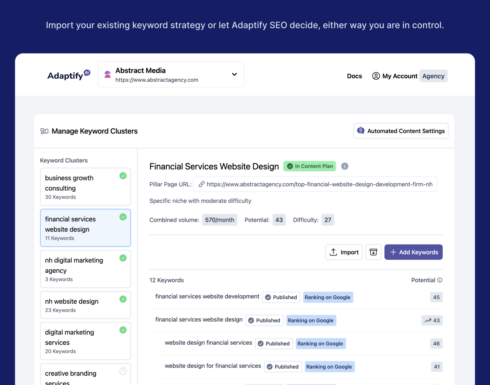Click Published badge for financial services website development
The height and width of the screenshot is (385, 490).
pos(281,297)
